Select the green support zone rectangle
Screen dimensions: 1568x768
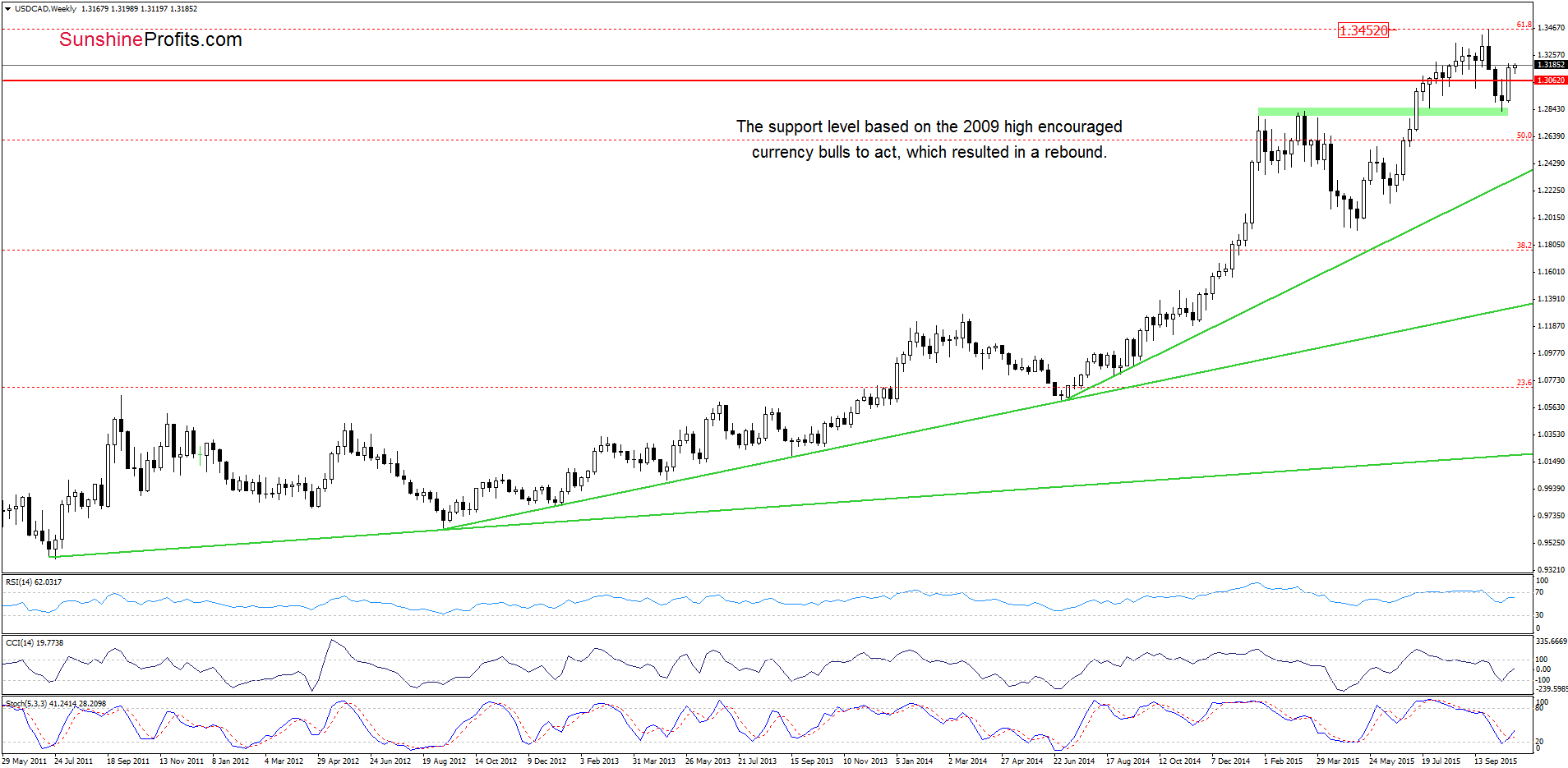(1383, 111)
